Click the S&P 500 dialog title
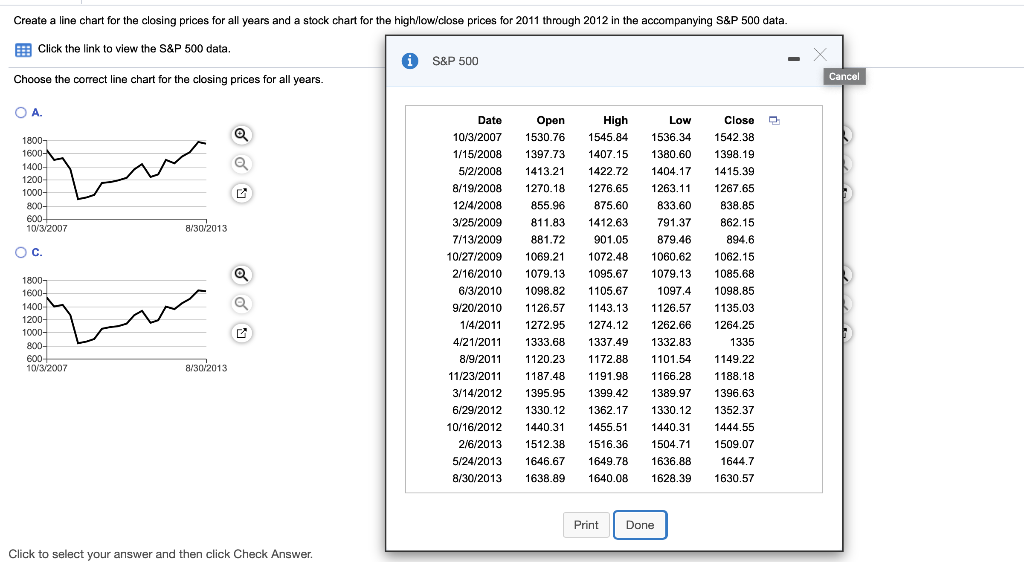 (x=455, y=61)
